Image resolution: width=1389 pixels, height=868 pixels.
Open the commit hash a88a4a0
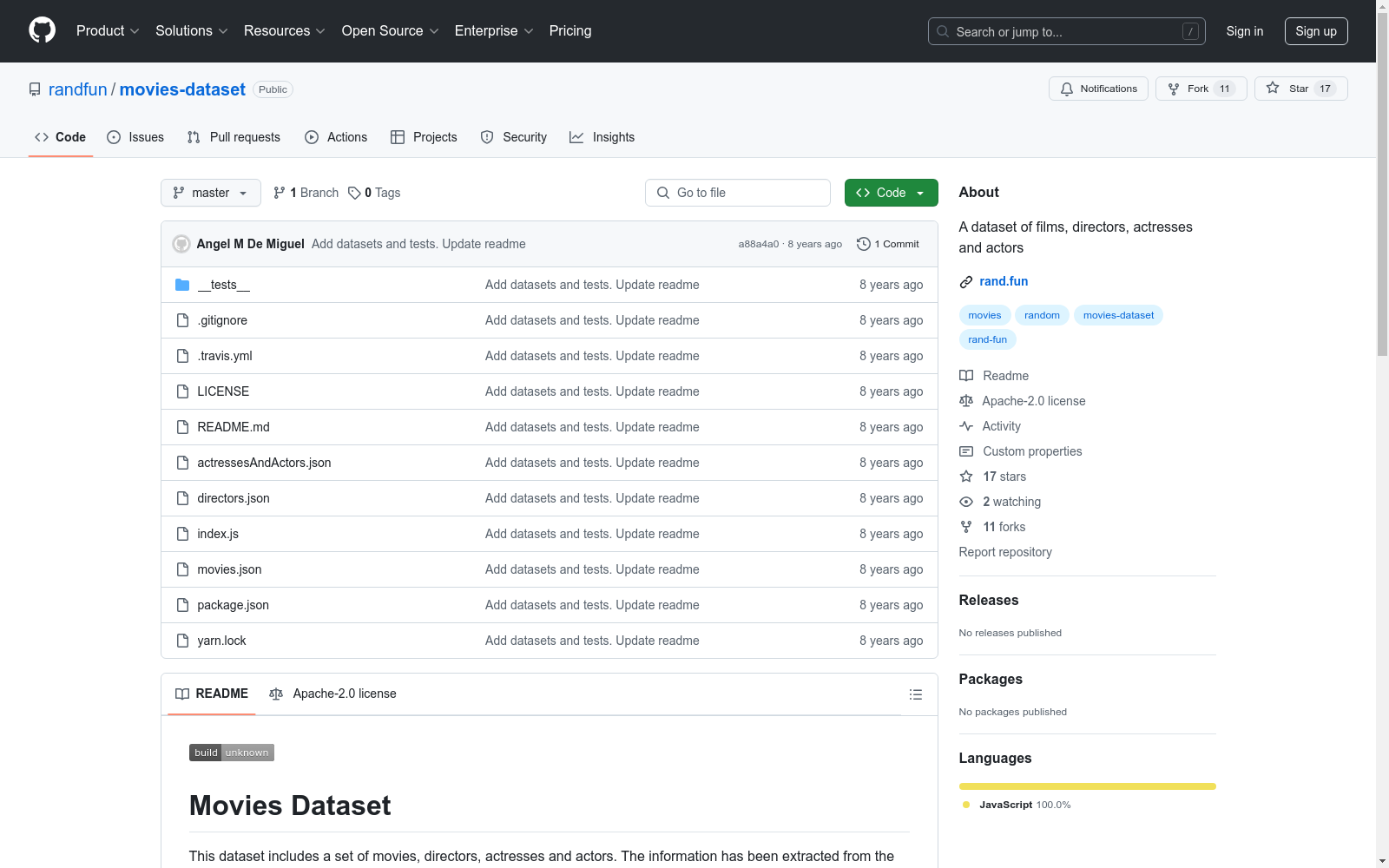(759, 244)
